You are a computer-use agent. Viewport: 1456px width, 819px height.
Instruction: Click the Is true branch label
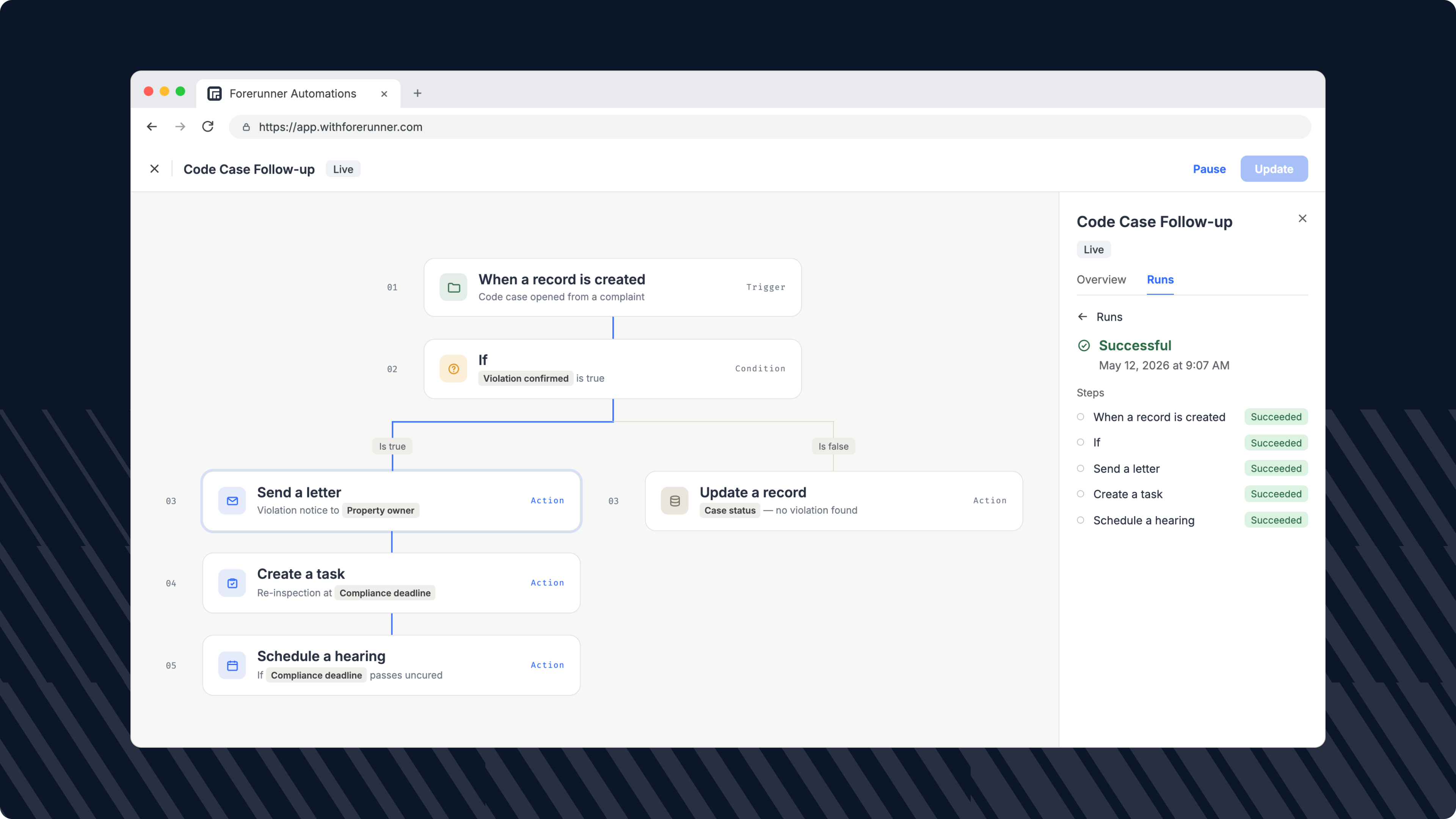[392, 447]
